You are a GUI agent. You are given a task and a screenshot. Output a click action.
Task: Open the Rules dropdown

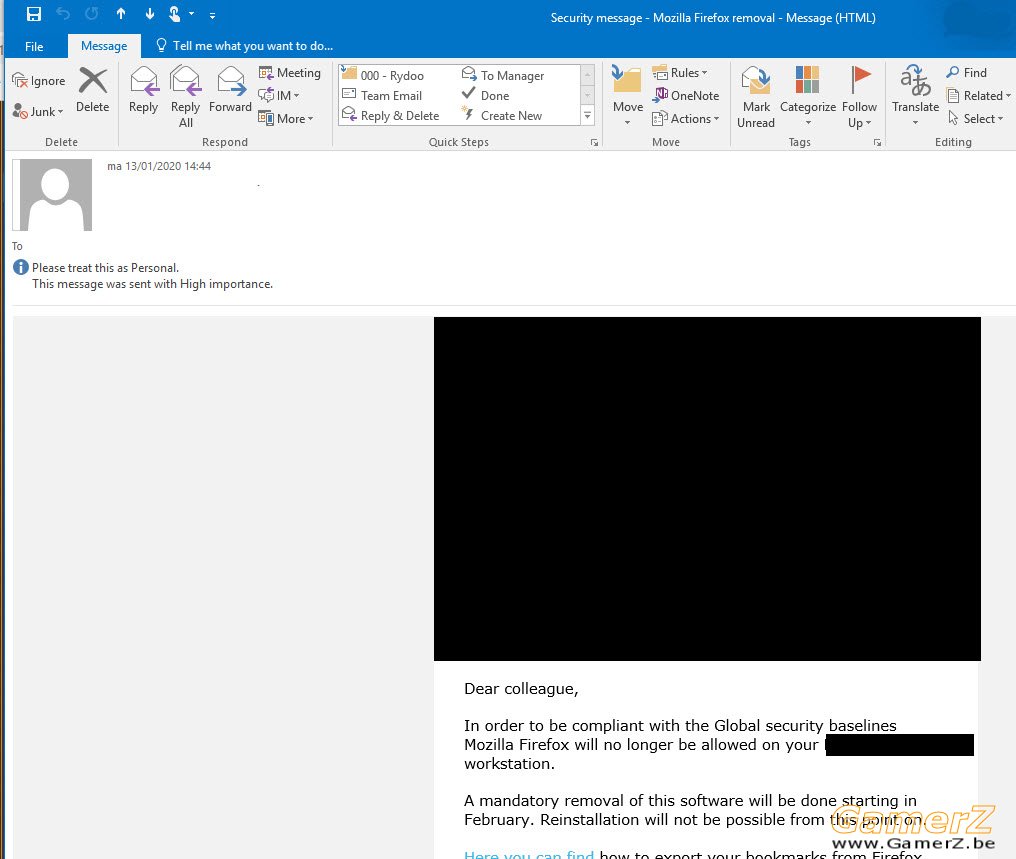click(680, 73)
